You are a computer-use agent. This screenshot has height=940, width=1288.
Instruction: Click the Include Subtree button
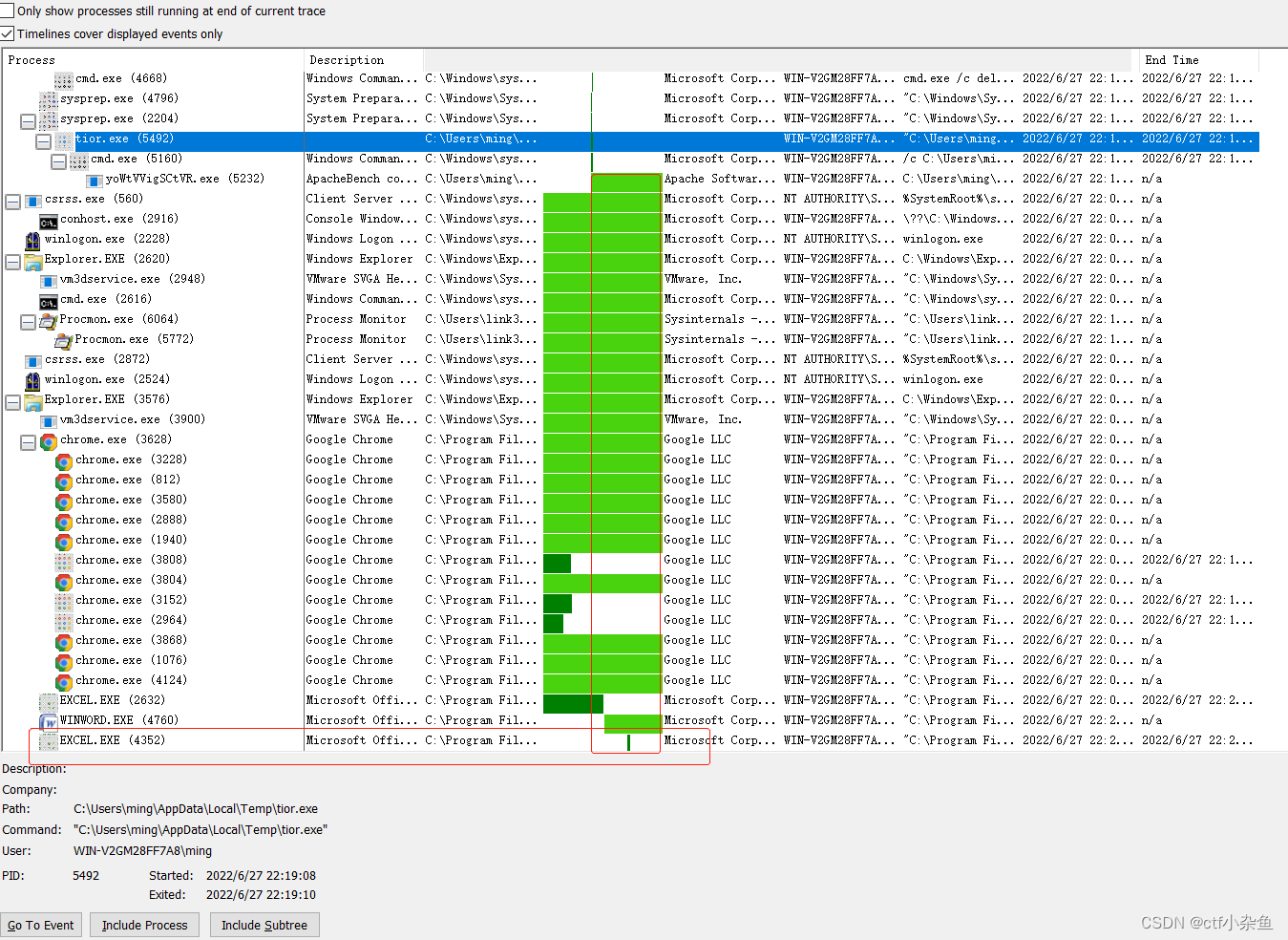coord(264,925)
